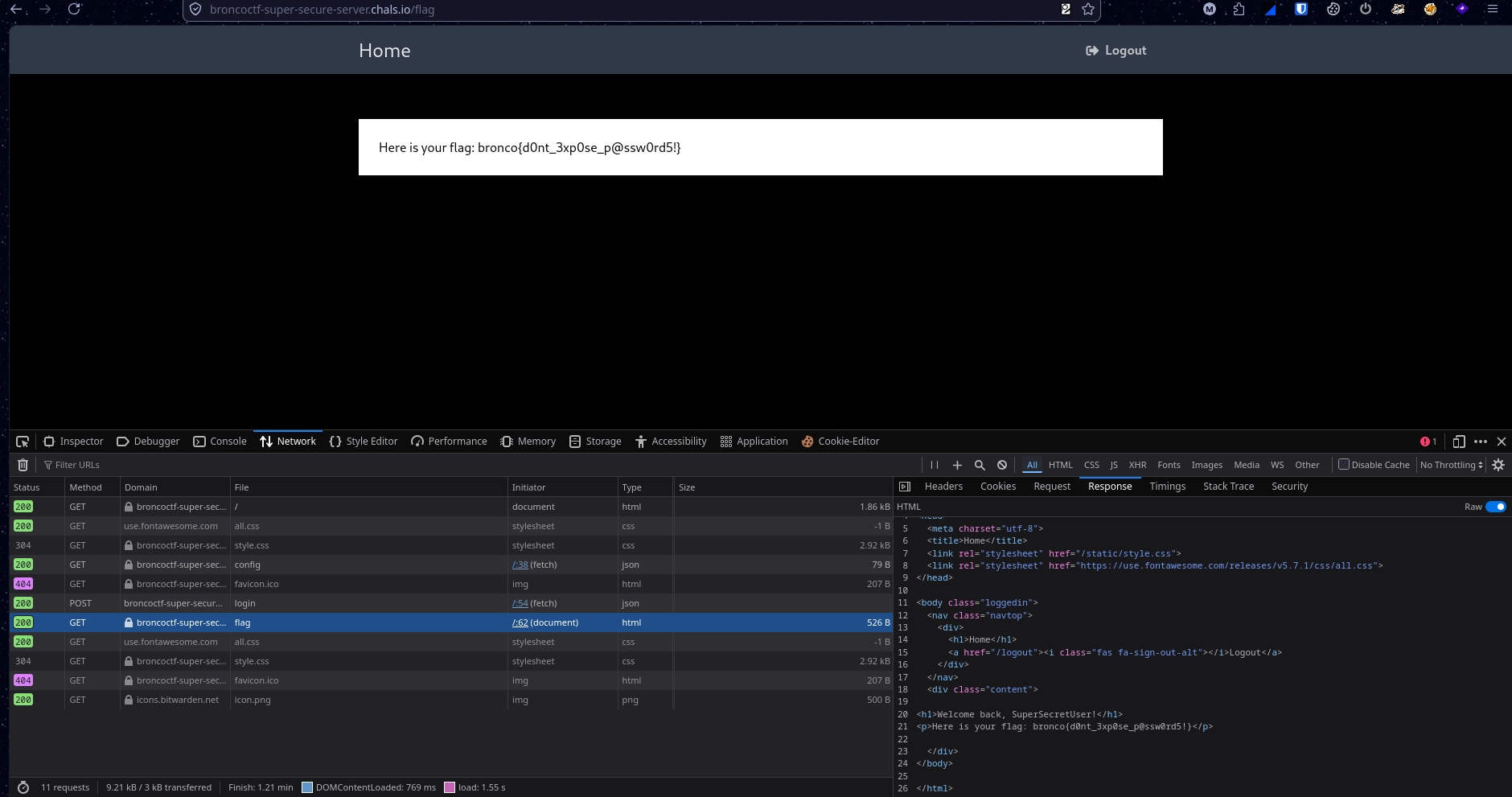Image resolution: width=1512 pixels, height=797 pixels.
Task: Filter requests by XHR type
Action: (1137, 465)
